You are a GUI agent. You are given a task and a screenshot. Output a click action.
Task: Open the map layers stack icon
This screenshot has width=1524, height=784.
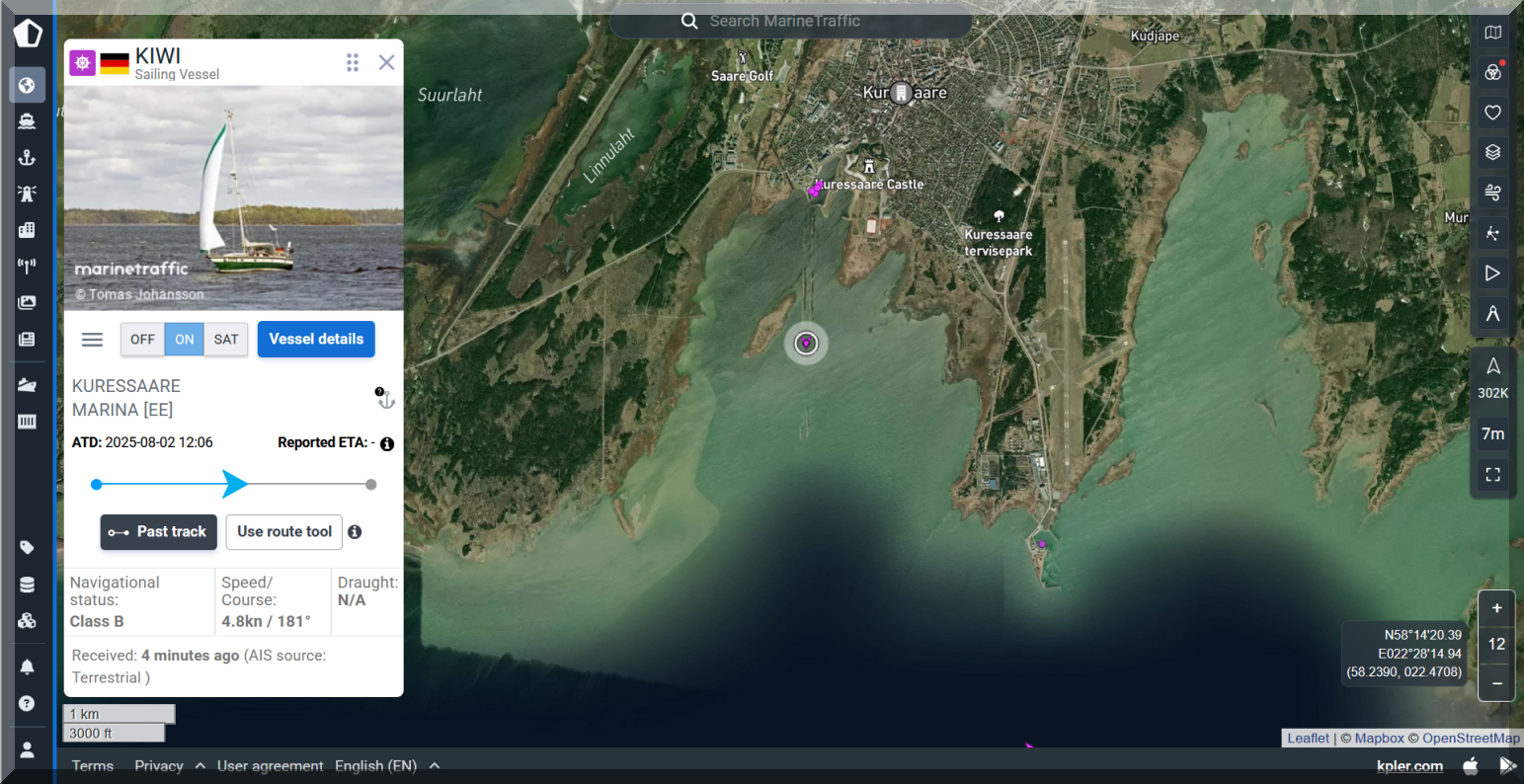tap(1492, 152)
